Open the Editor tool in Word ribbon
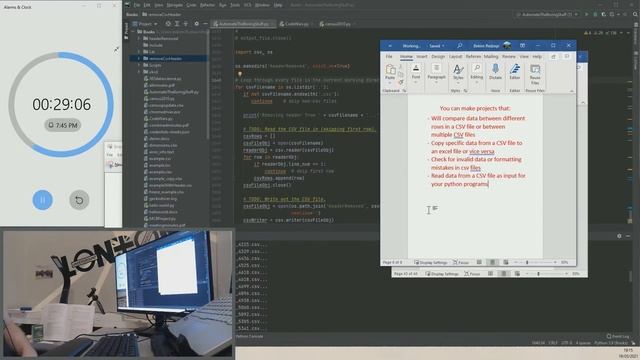The image size is (640, 360). pyautogui.click(x=515, y=72)
